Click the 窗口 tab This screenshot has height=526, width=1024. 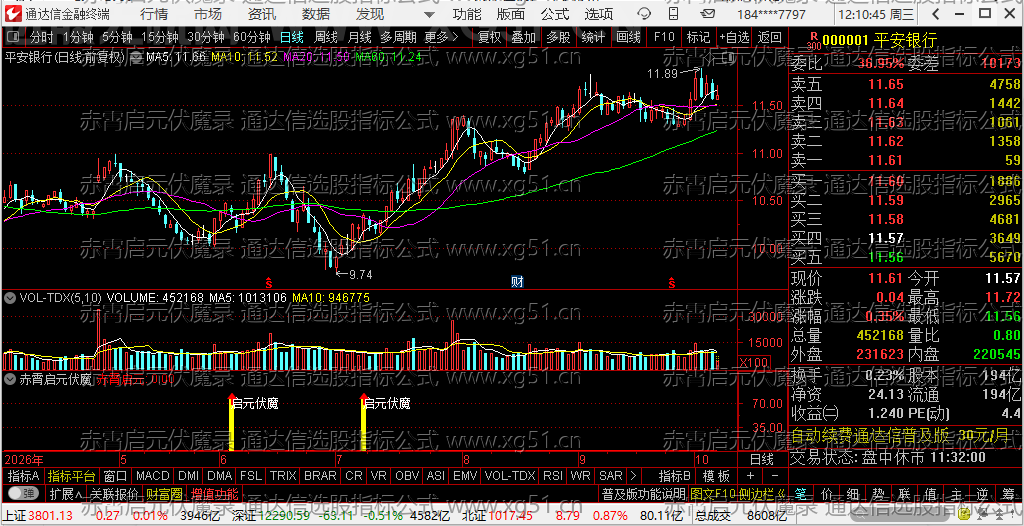pyautogui.click(x=115, y=476)
